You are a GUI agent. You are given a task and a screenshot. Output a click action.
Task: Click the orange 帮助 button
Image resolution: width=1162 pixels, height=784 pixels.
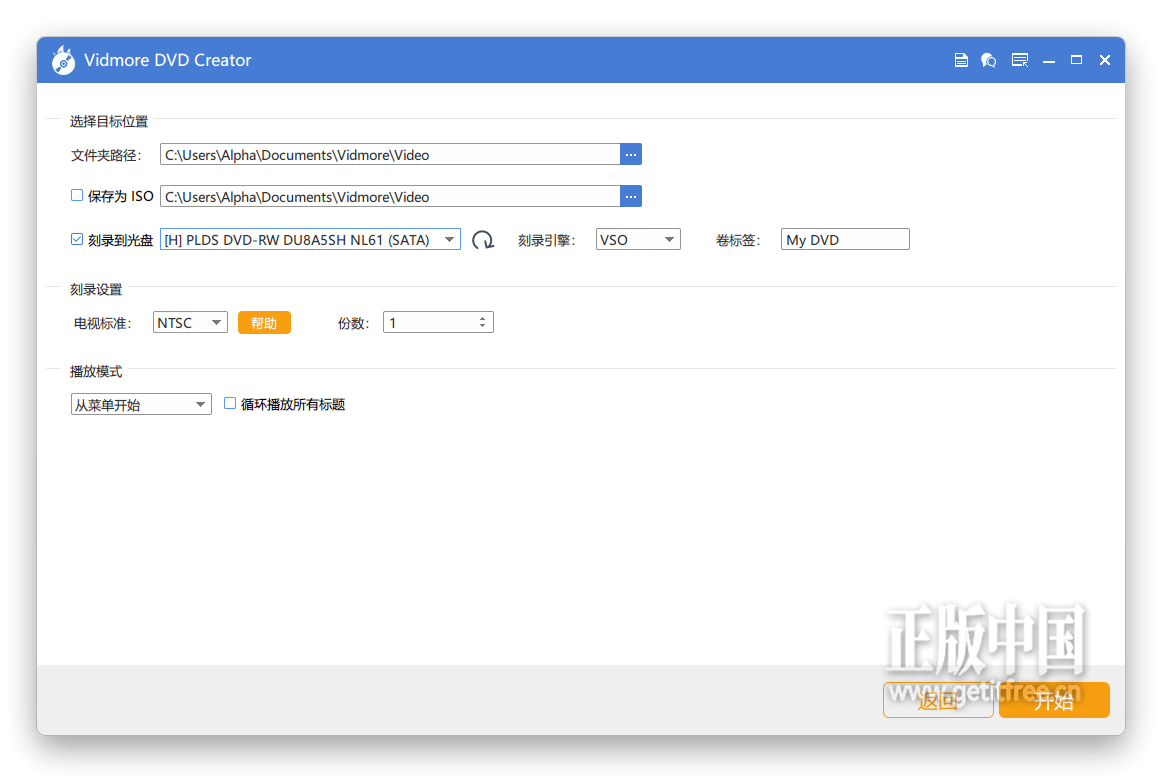pyautogui.click(x=264, y=322)
